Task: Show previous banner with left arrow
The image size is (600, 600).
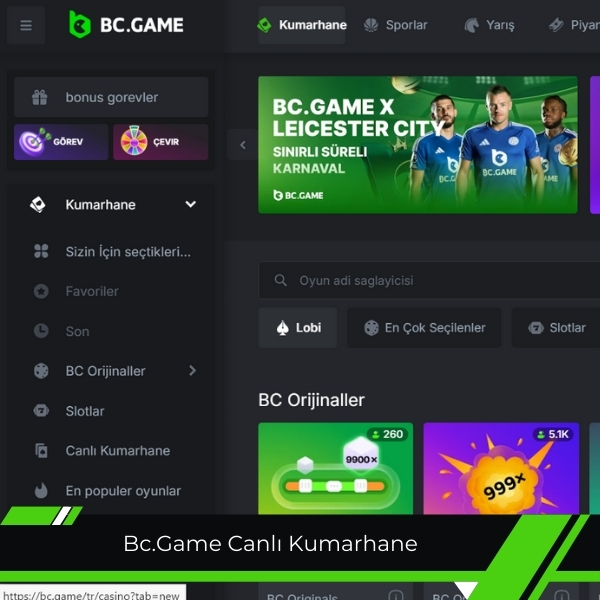Action: pyautogui.click(x=242, y=145)
